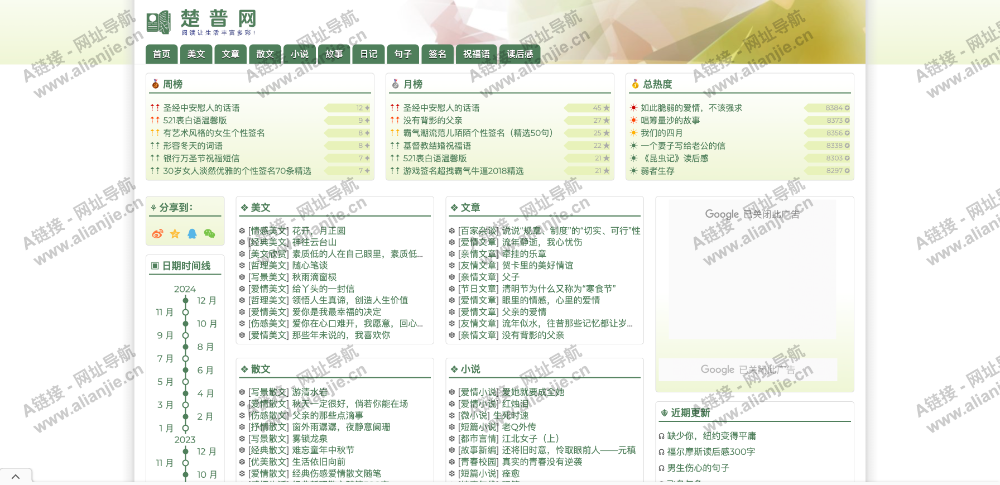Select 3月 on the date timeline
The image size is (1000, 485).
[165, 405]
